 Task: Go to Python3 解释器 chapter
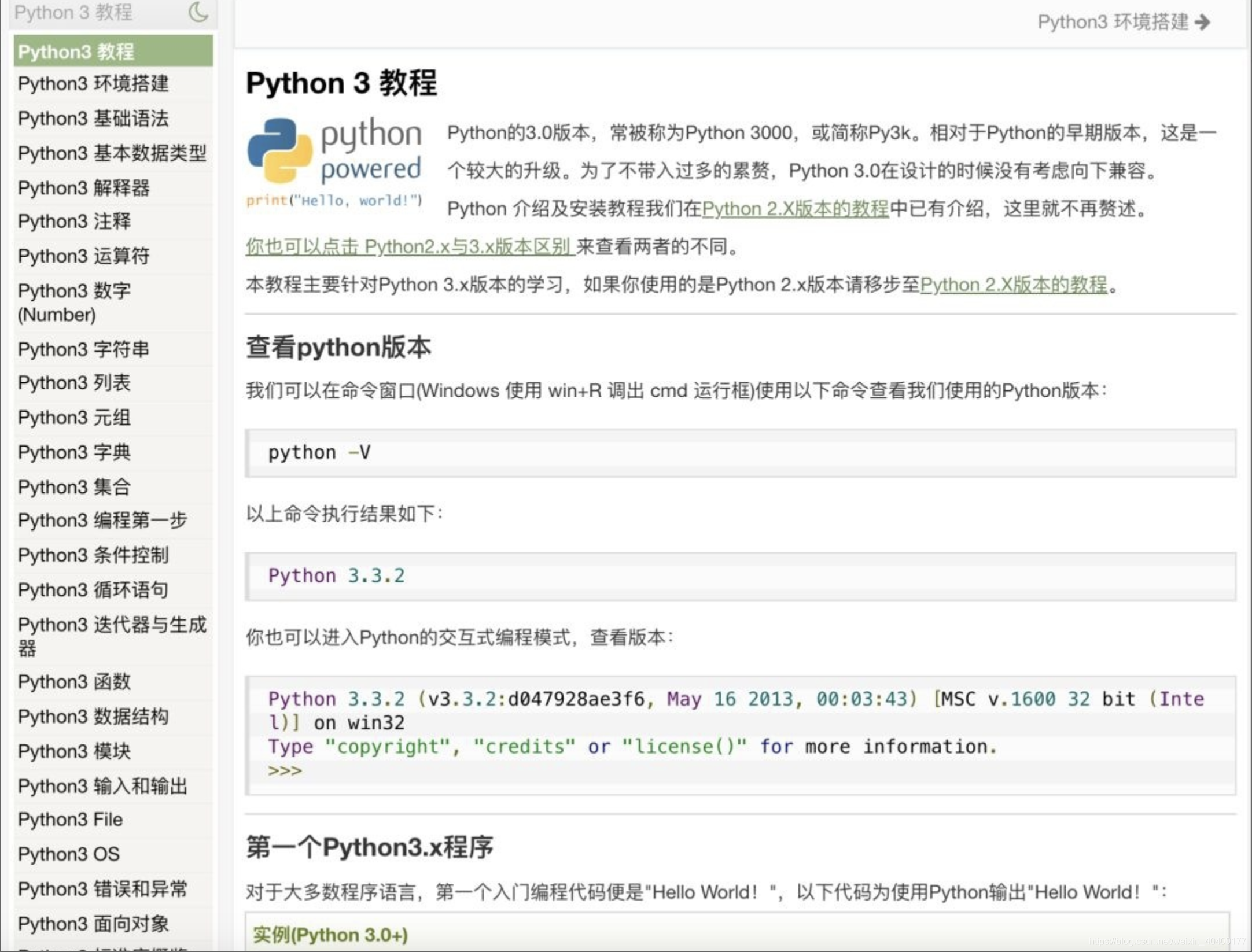(84, 188)
